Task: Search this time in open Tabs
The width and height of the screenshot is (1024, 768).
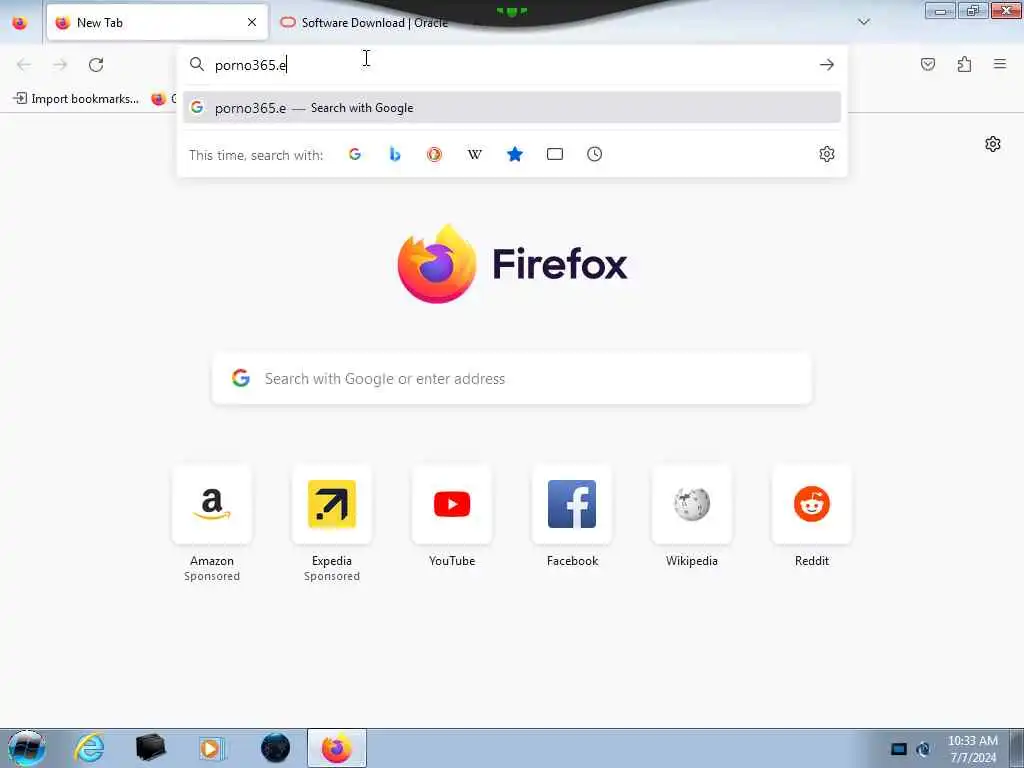Action: click(554, 154)
